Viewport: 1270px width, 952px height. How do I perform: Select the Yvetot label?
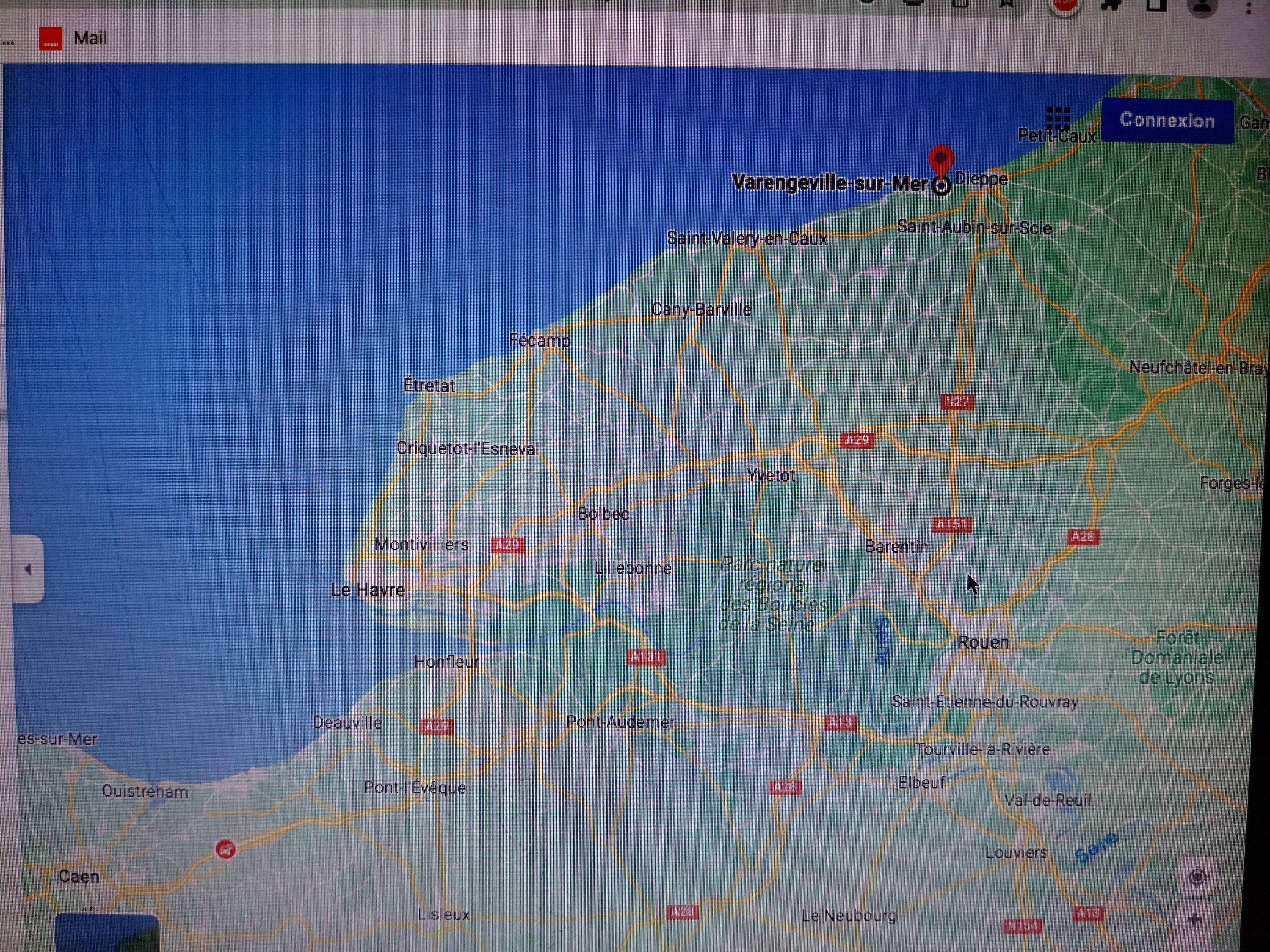tap(771, 475)
